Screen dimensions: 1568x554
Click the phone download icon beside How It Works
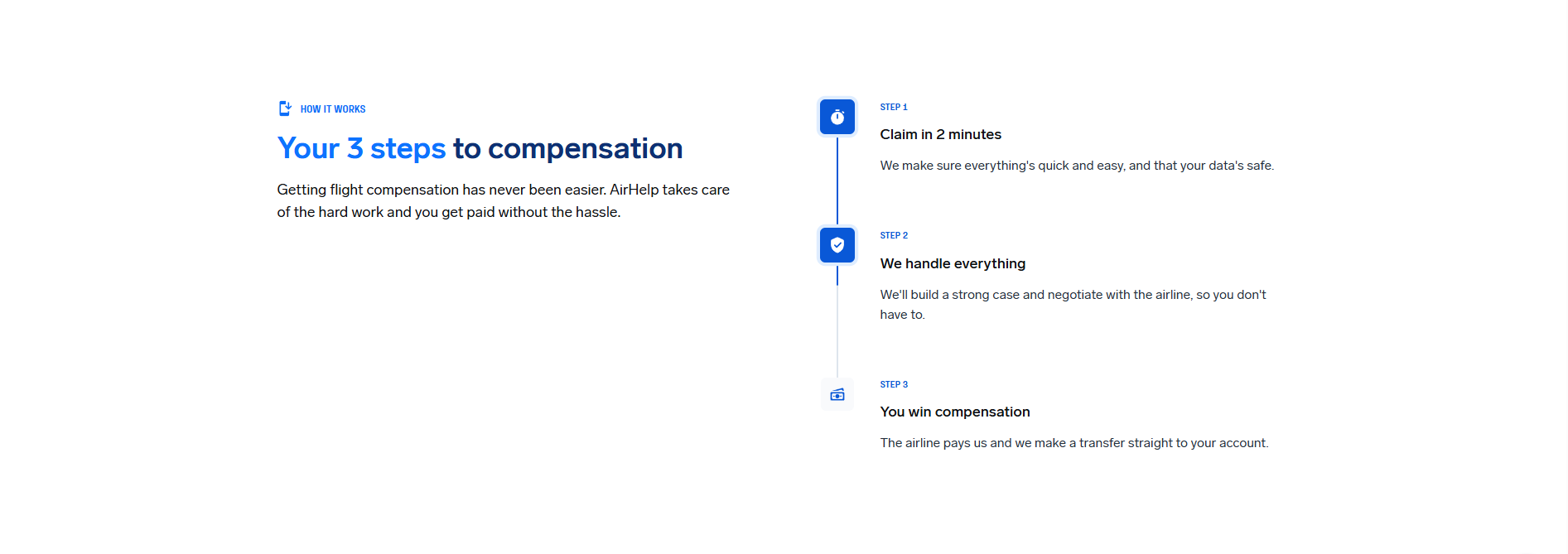(x=285, y=108)
